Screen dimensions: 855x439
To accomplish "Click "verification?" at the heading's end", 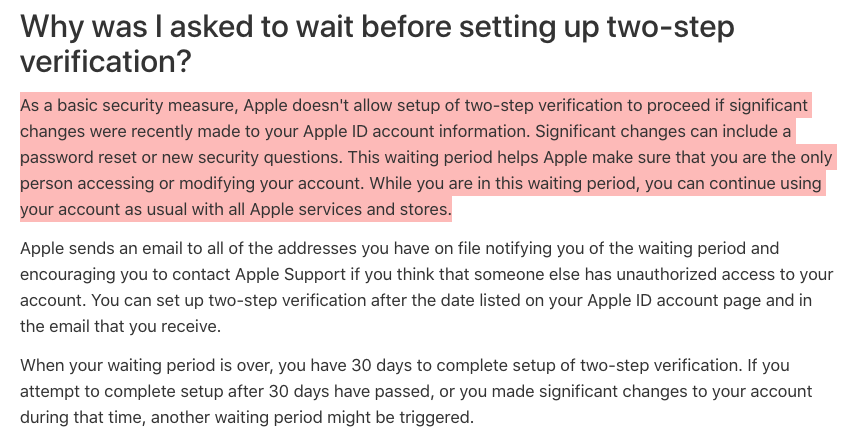I will (x=105, y=64).
